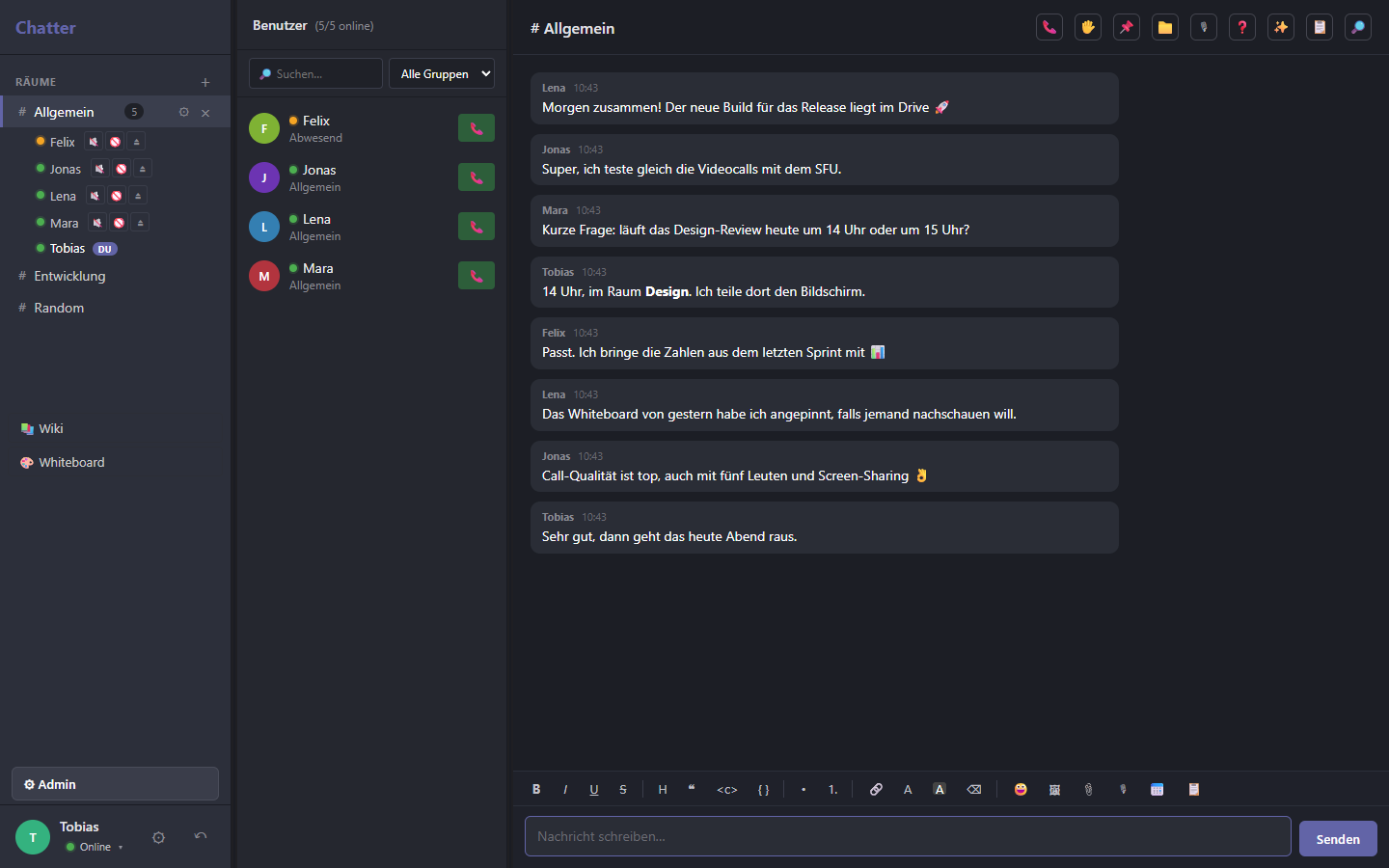The image size is (1389, 868).
Task: Click the microphone icon in the header
Action: click(x=1204, y=27)
